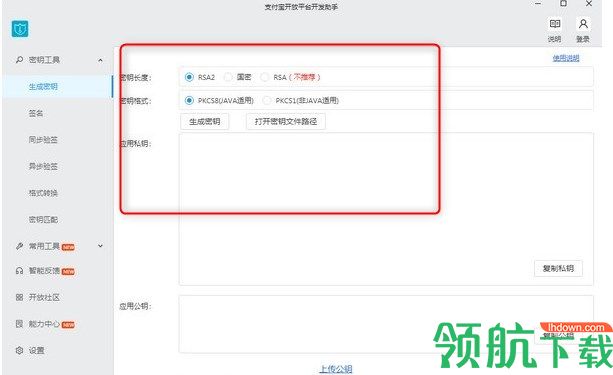Image resolution: width=613 pixels, height=375 pixels.
Task: Click the 密钥工具 key icon
Action: tap(19, 60)
